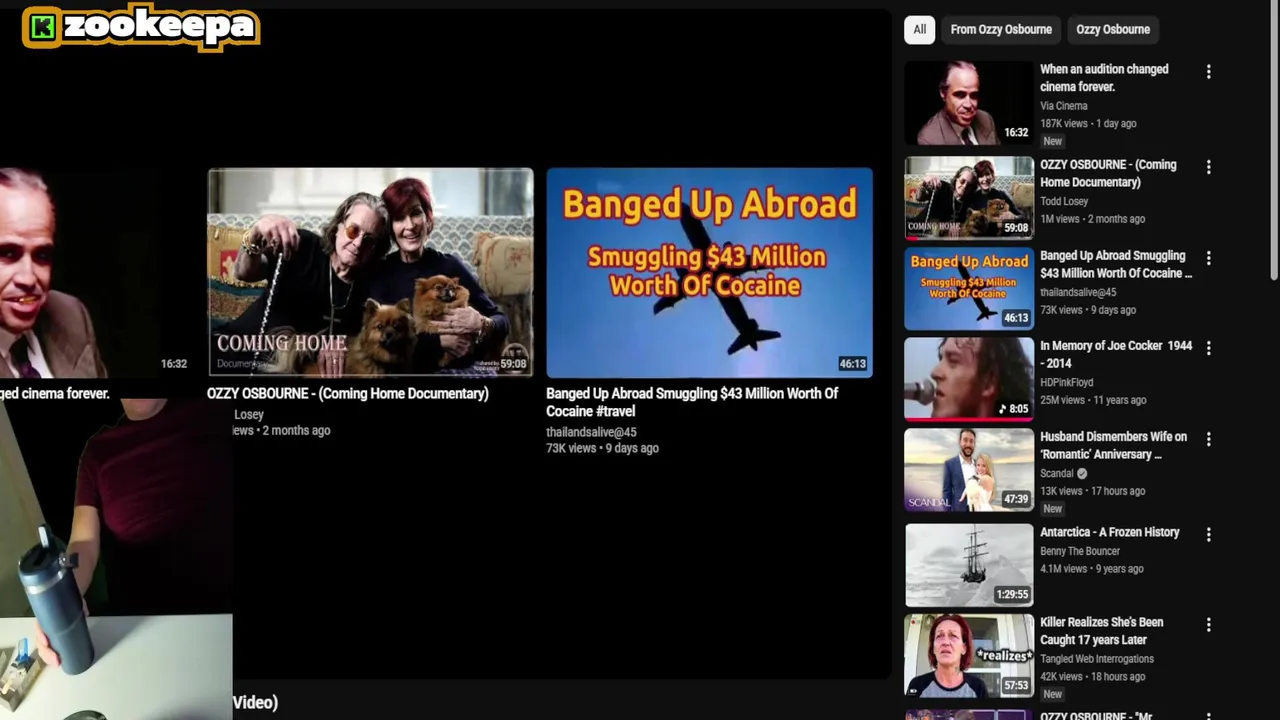Click sidebar 'thailandsalive@45' channel name
1280x720 pixels.
pos(1078,292)
